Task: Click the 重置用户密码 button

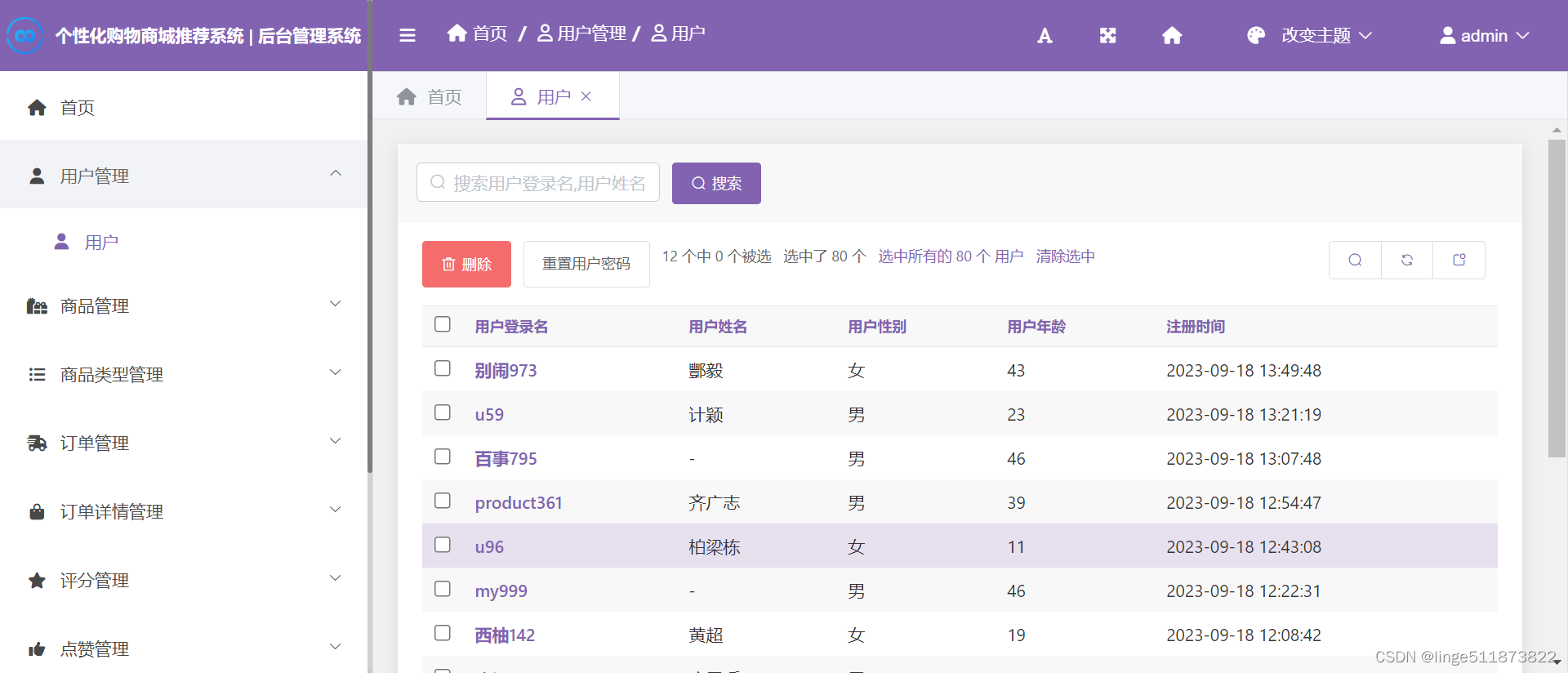Action: [x=586, y=264]
